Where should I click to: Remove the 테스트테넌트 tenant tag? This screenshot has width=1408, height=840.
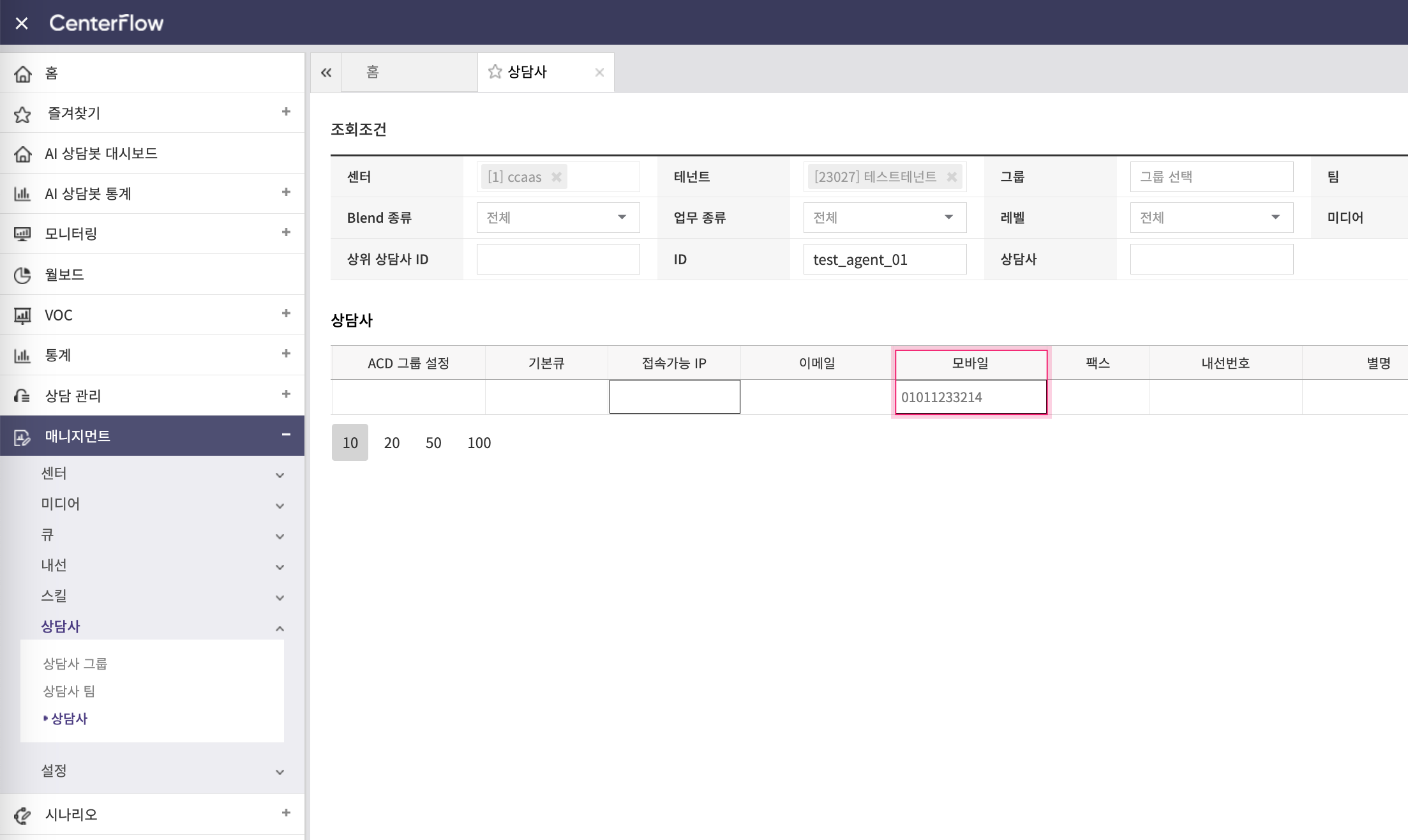click(952, 177)
